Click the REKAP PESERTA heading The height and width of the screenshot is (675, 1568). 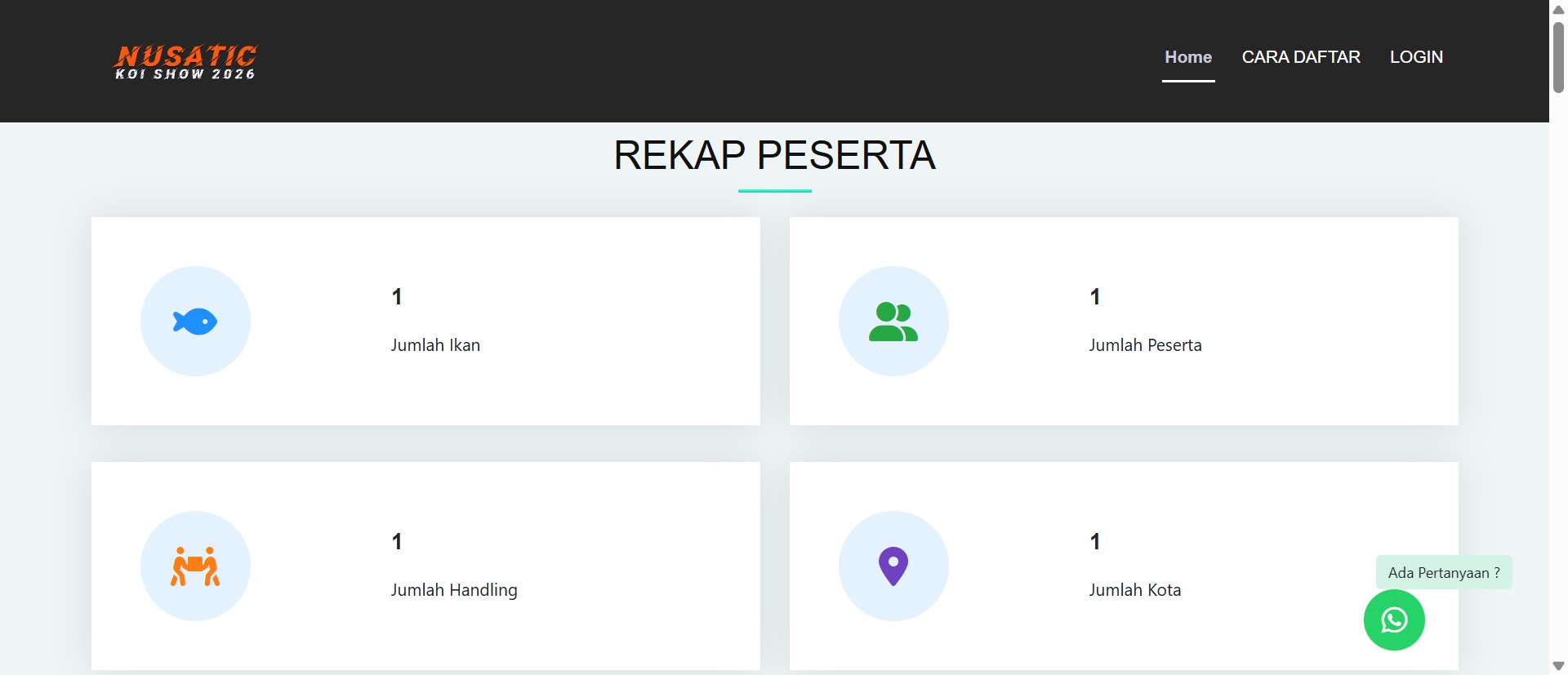click(774, 155)
